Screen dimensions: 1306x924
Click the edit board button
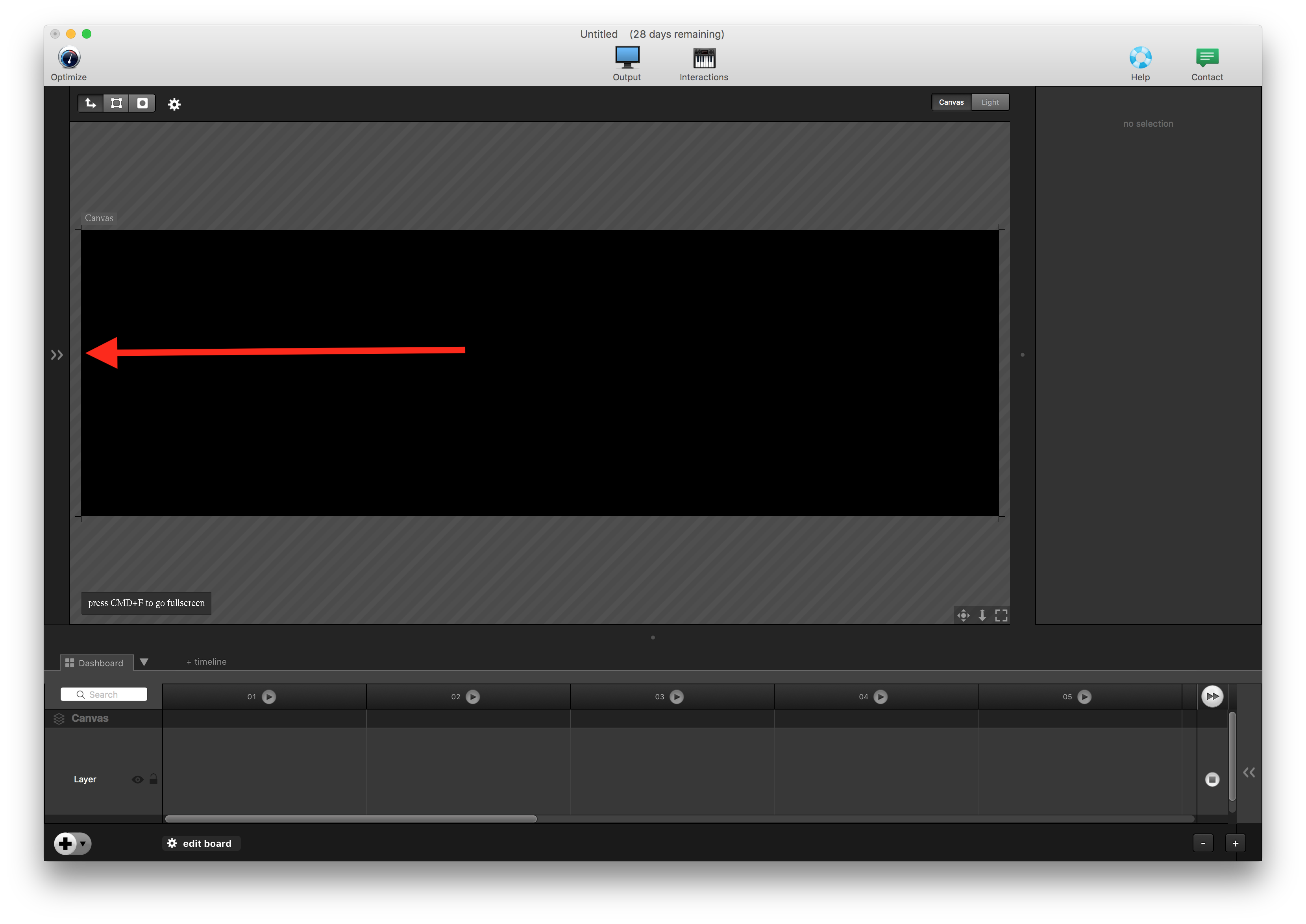click(x=202, y=843)
